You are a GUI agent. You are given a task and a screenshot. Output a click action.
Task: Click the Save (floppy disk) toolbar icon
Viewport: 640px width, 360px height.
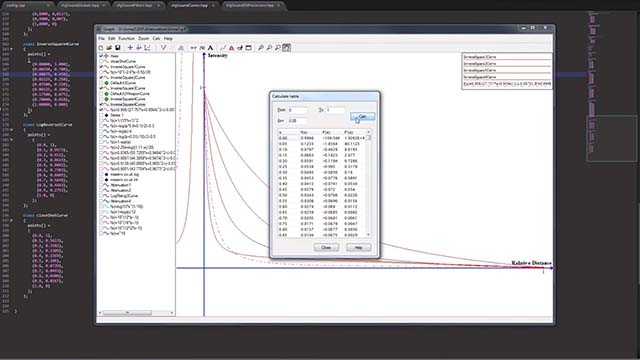[118, 48]
